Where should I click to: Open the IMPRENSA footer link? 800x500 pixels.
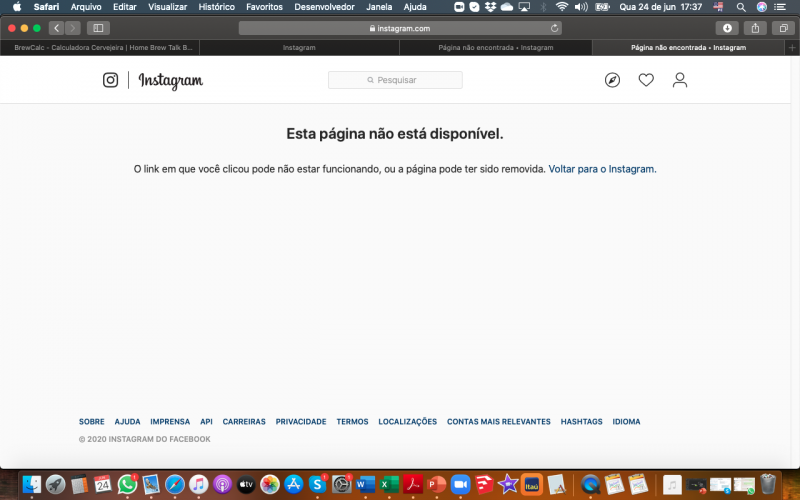(x=170, y=421)
